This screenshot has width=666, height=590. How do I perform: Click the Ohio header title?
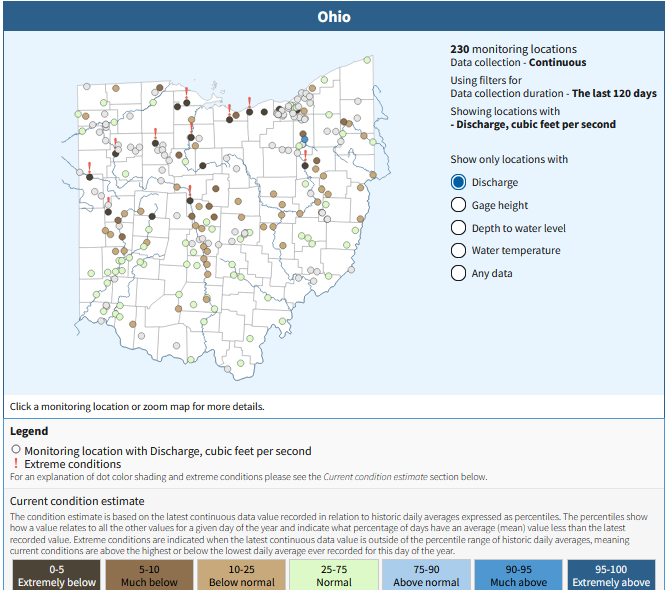pos(334,17)
